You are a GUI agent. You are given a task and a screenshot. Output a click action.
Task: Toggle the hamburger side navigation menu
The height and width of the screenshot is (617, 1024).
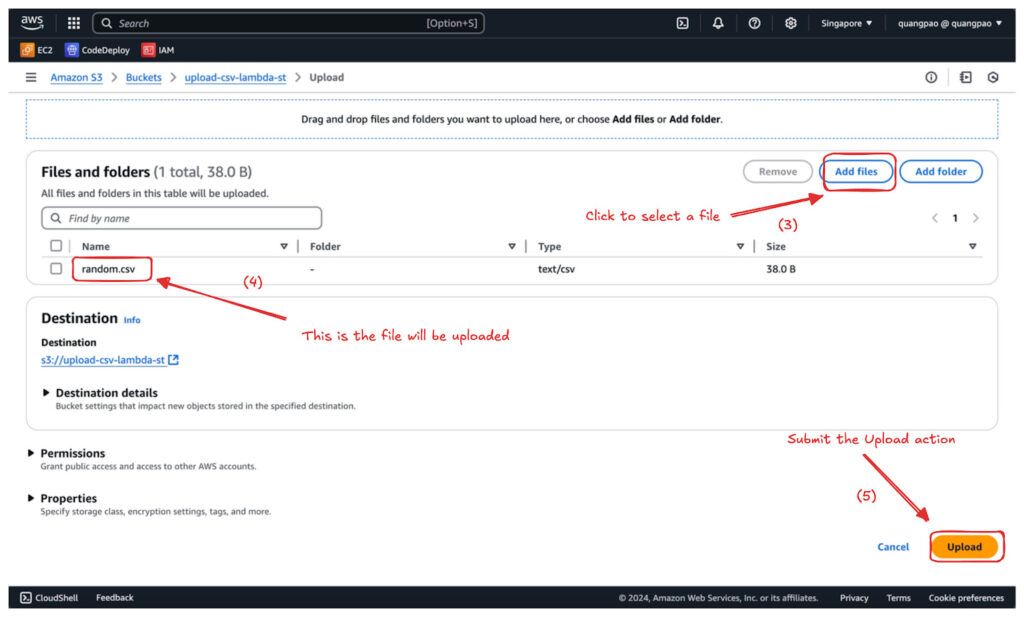click(31, 77)
